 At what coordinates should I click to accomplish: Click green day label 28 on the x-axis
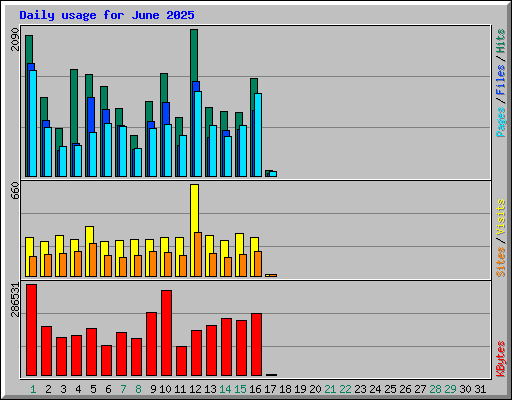435,389
